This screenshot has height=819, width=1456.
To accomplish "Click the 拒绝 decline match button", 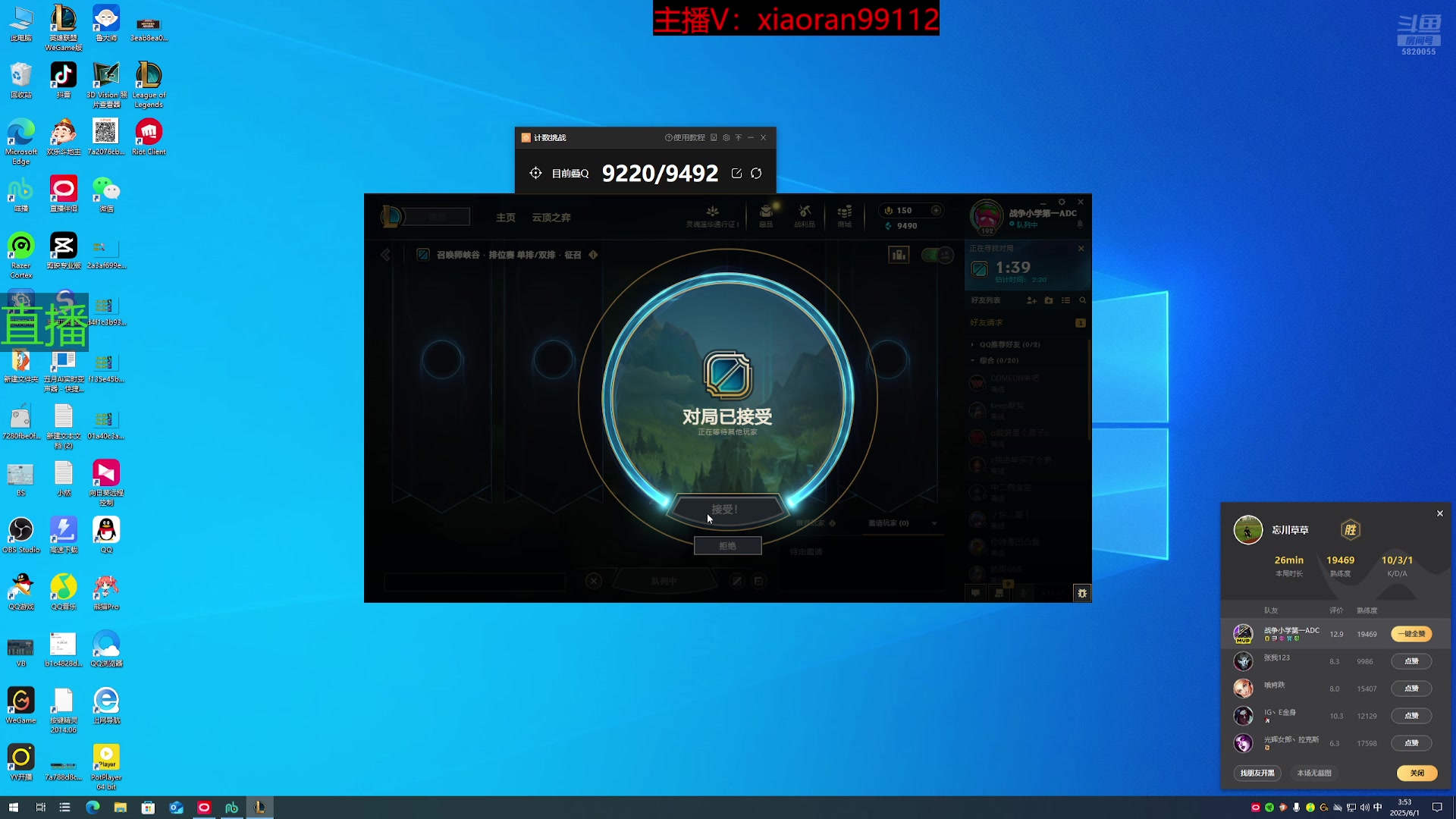I will coord(727,546).
